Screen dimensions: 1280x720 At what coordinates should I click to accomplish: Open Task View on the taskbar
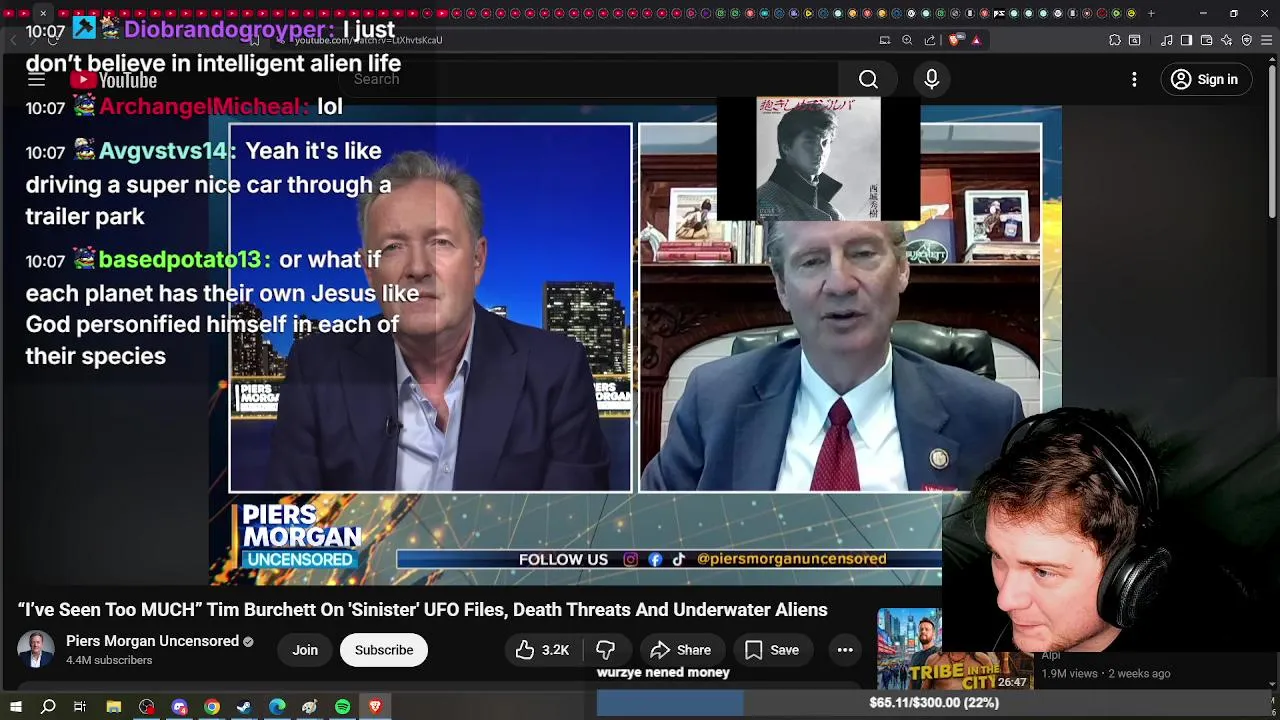[x=80, y=707]
